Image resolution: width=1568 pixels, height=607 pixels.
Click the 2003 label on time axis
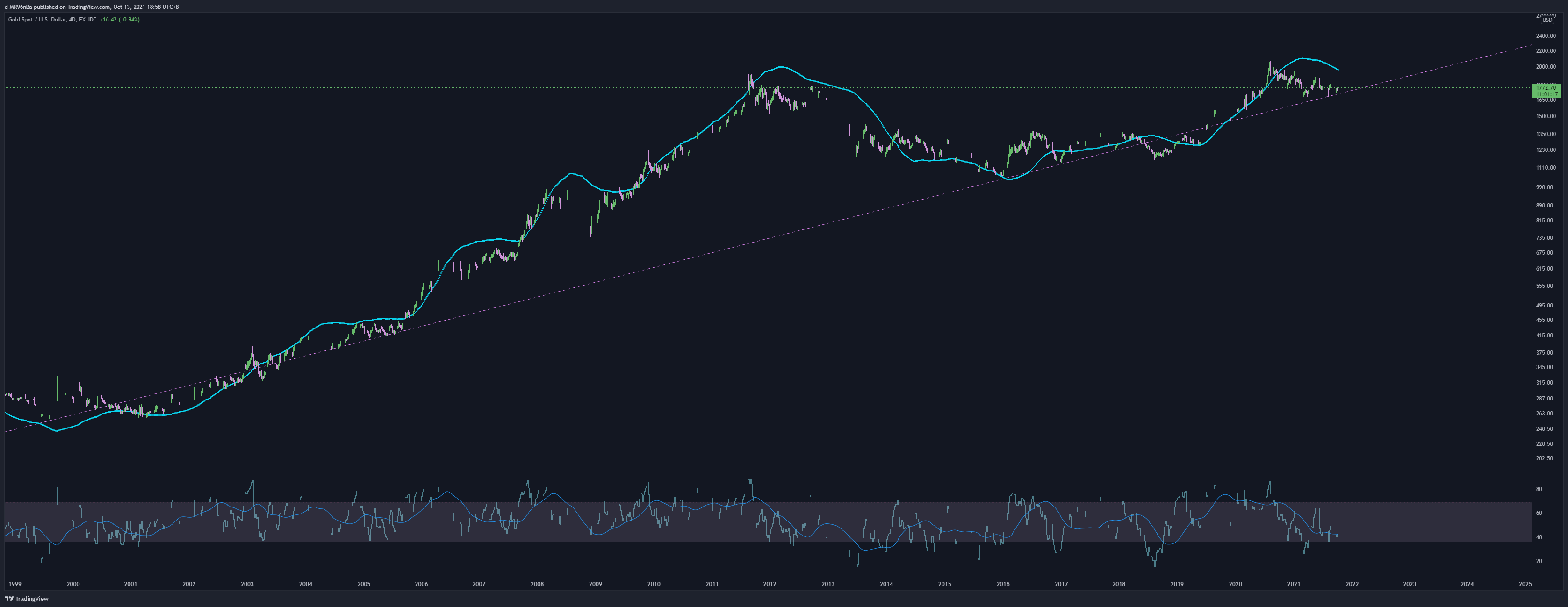point(247,585)
